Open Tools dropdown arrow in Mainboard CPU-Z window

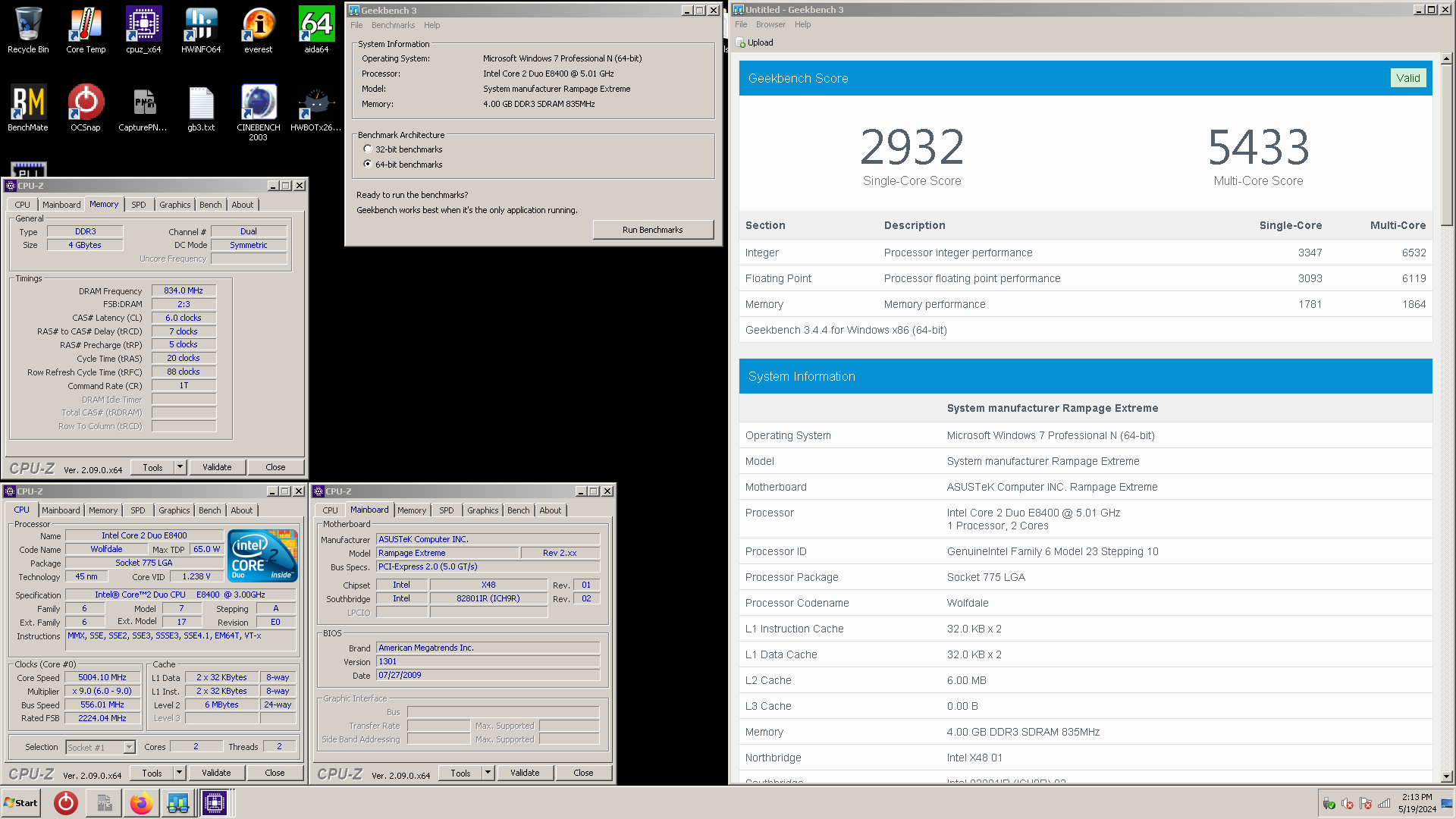tap(488, 773)
